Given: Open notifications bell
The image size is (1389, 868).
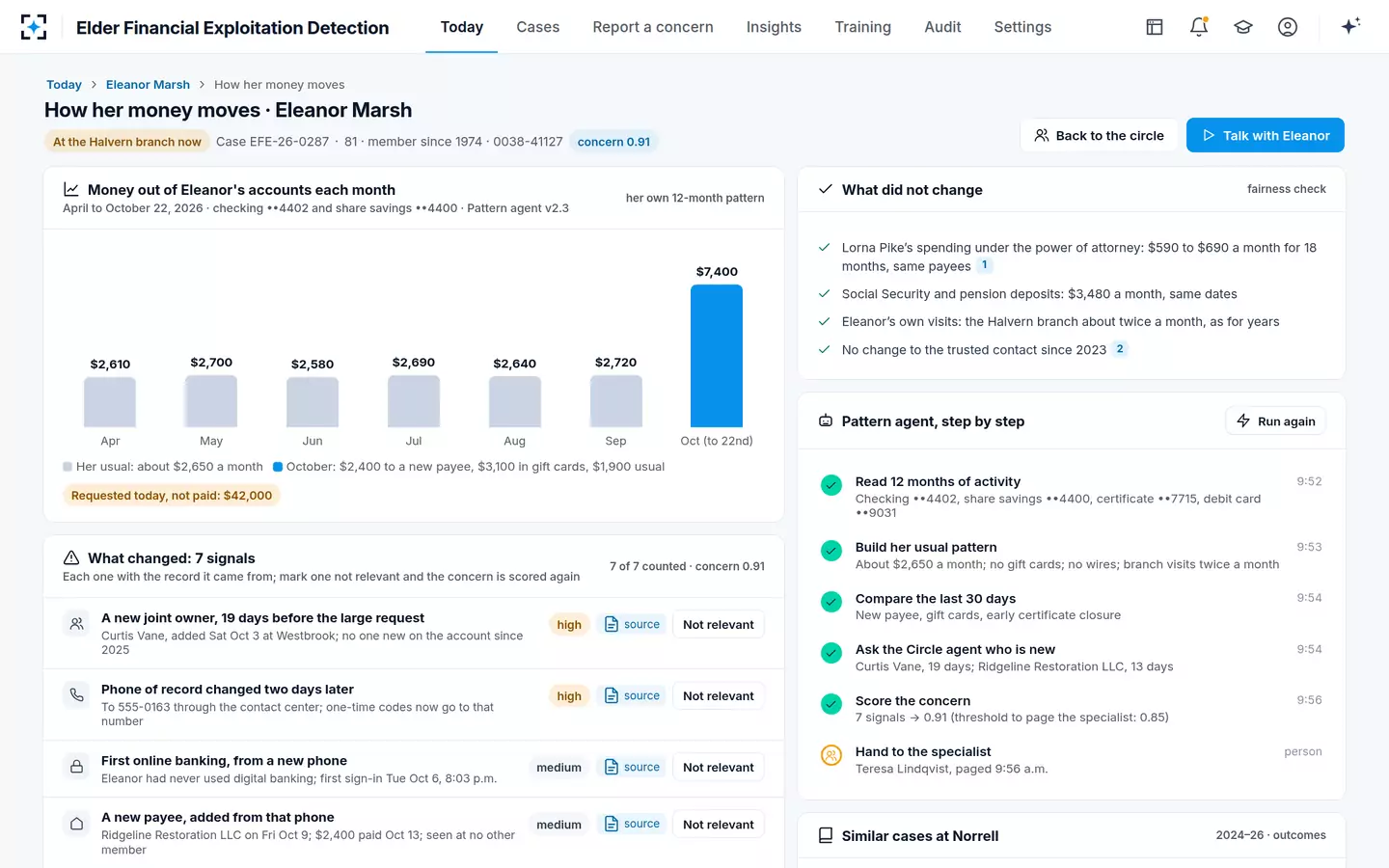Looking at the screenshot, I should click(1199, 27).
